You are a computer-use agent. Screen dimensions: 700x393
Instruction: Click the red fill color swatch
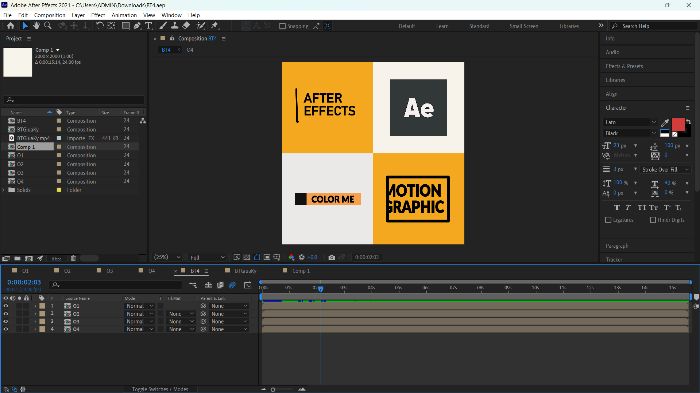coord(678,125)
